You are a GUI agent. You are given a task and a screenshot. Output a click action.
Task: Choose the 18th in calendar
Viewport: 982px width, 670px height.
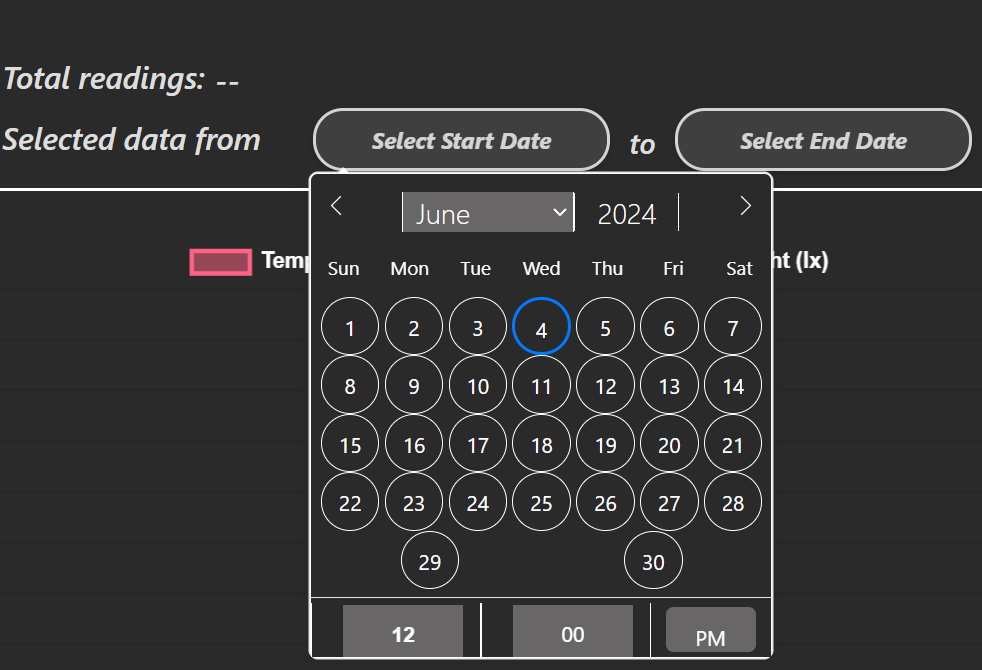(541, 444)
